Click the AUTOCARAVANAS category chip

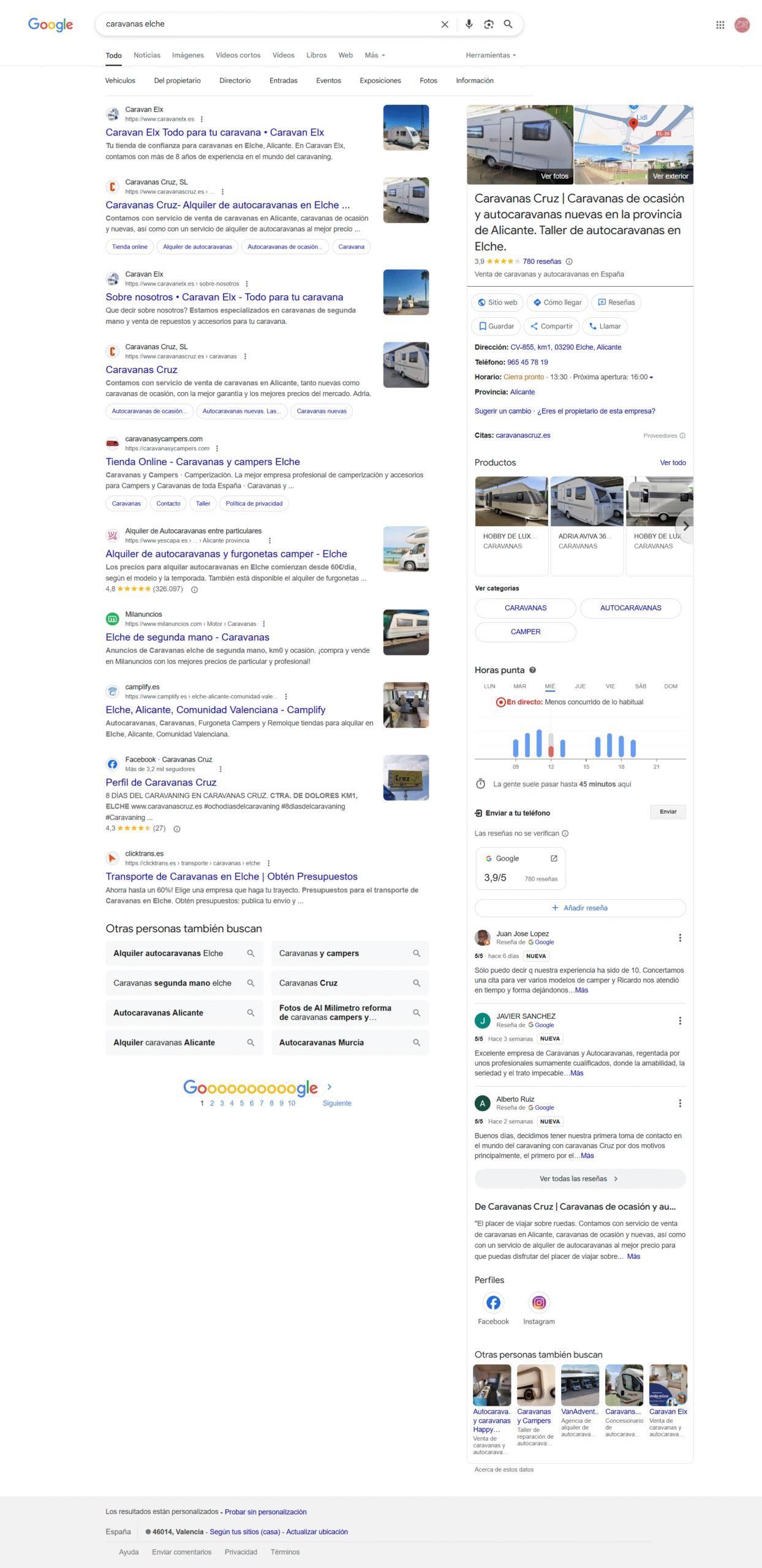[x=630, y=608]
